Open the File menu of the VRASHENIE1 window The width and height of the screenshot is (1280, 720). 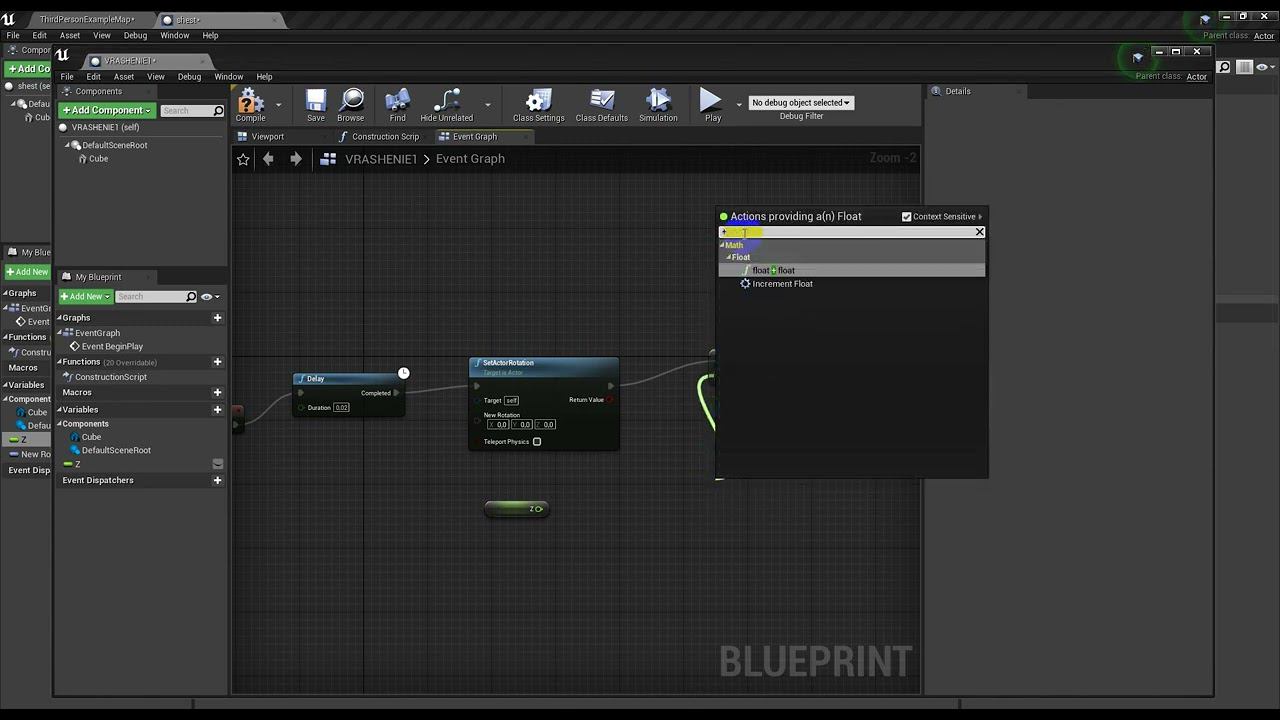67,77
